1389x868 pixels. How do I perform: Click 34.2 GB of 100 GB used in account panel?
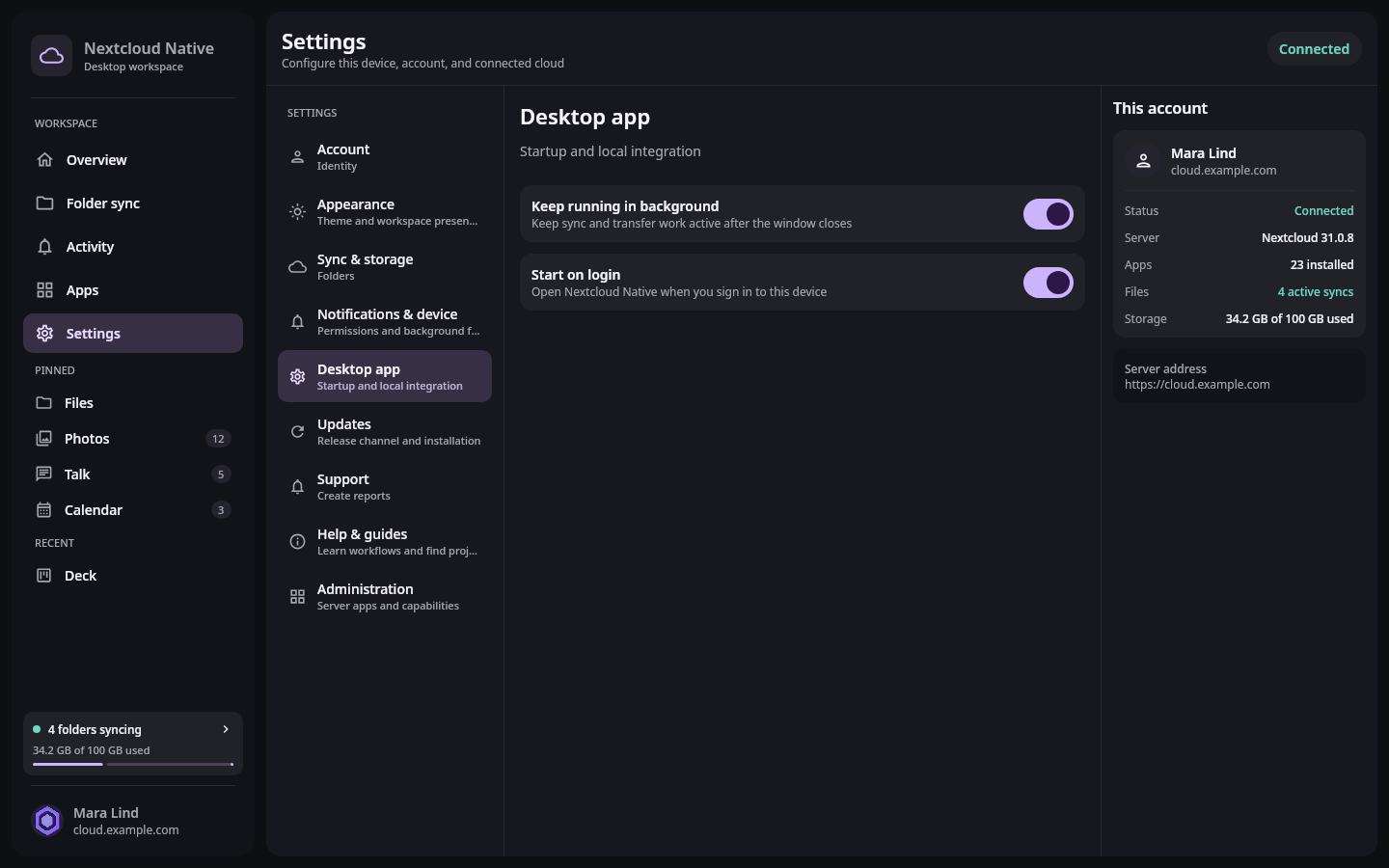pyautogui.click(x=1290, y=319)
